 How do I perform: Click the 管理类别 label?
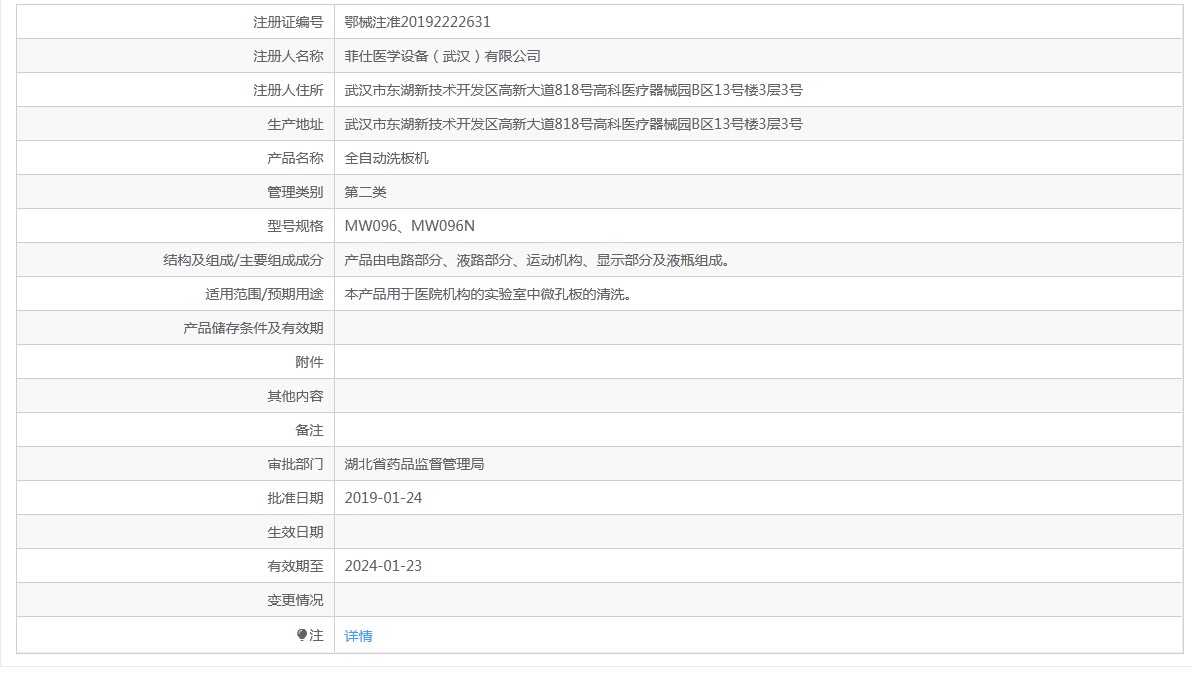click(295, 192)
